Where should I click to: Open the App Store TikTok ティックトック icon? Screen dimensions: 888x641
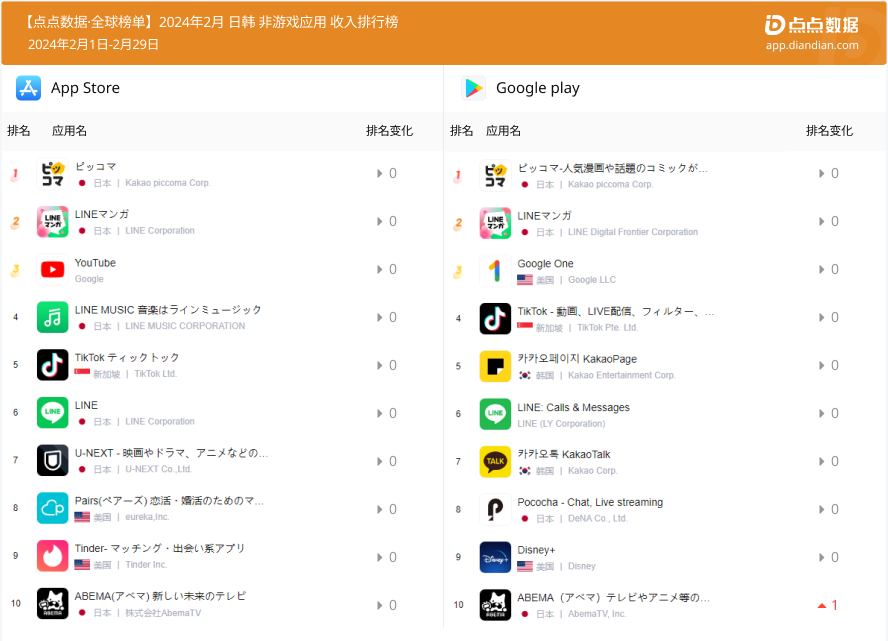pos(53,365)
